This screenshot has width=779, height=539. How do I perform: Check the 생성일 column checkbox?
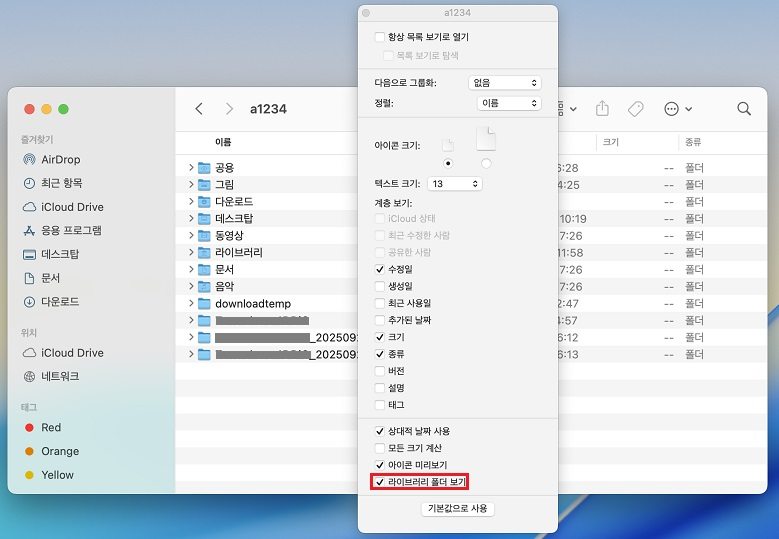tap(380, 286)
